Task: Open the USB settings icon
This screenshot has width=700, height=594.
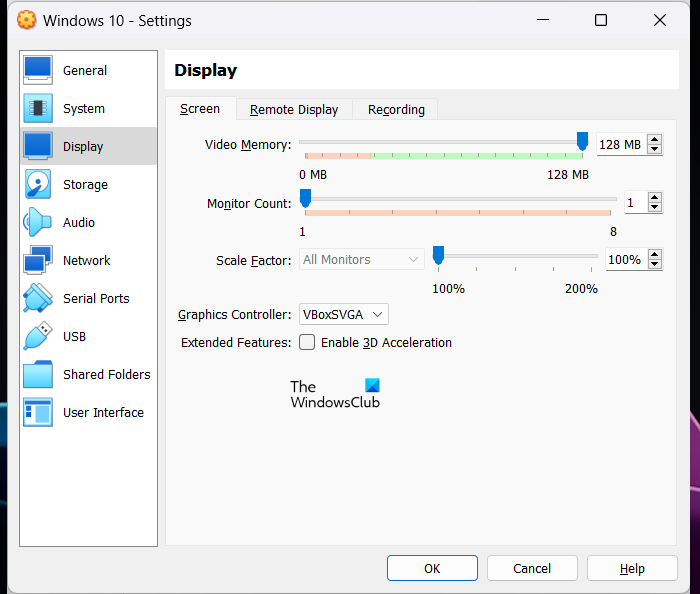Action: pos(38,336)
